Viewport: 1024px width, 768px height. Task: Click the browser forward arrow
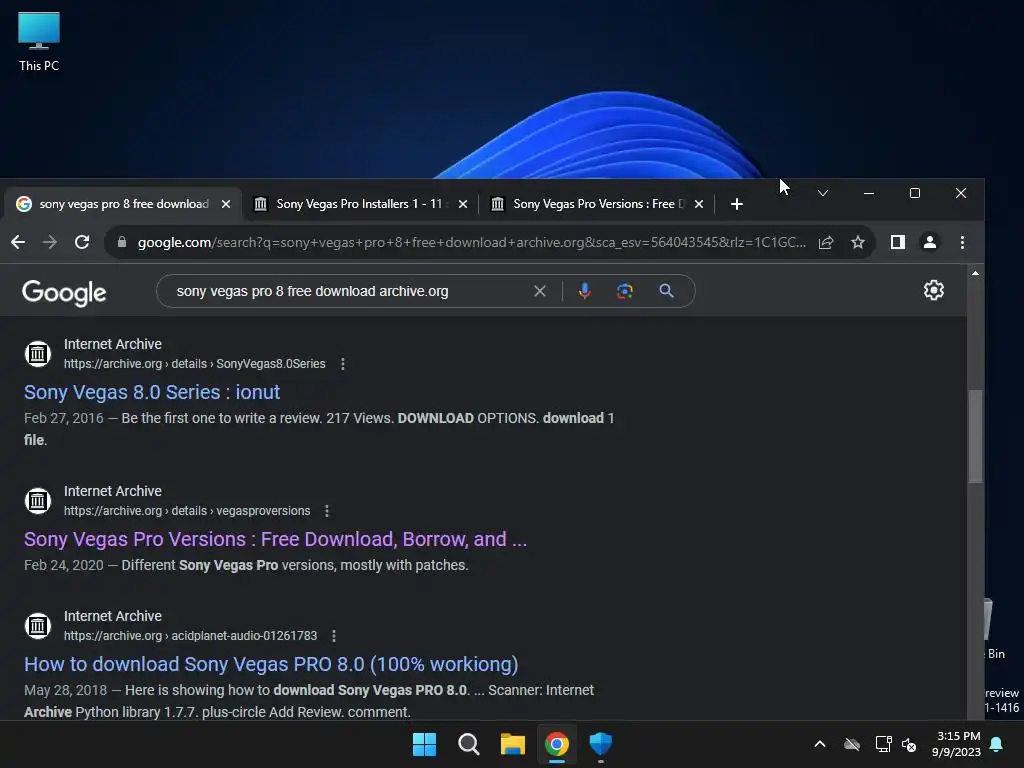(50, 242)
